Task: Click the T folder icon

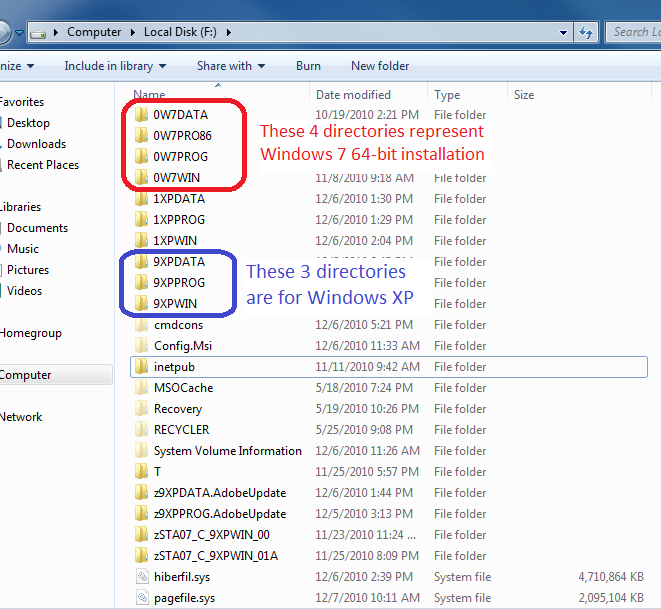Action: (141, 472)
